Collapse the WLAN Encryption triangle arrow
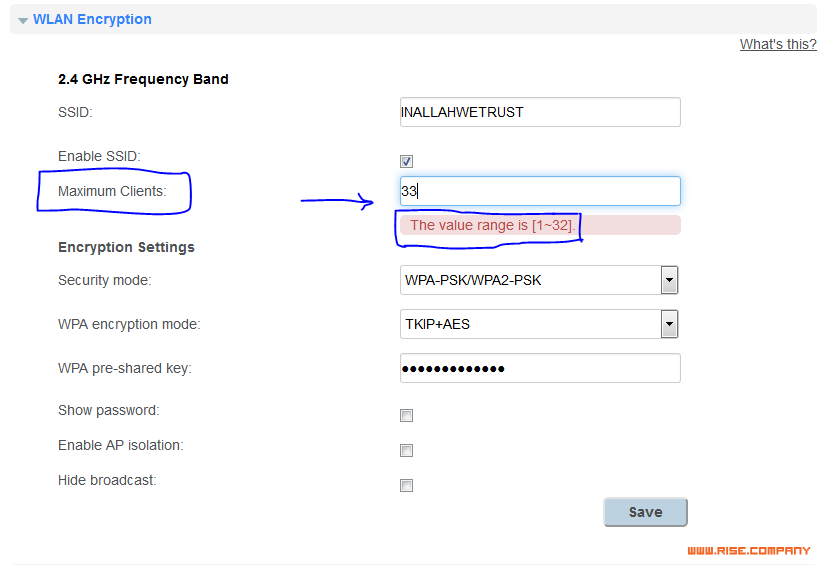This screenshot has width=822, height=565. (x=23, y=20)
